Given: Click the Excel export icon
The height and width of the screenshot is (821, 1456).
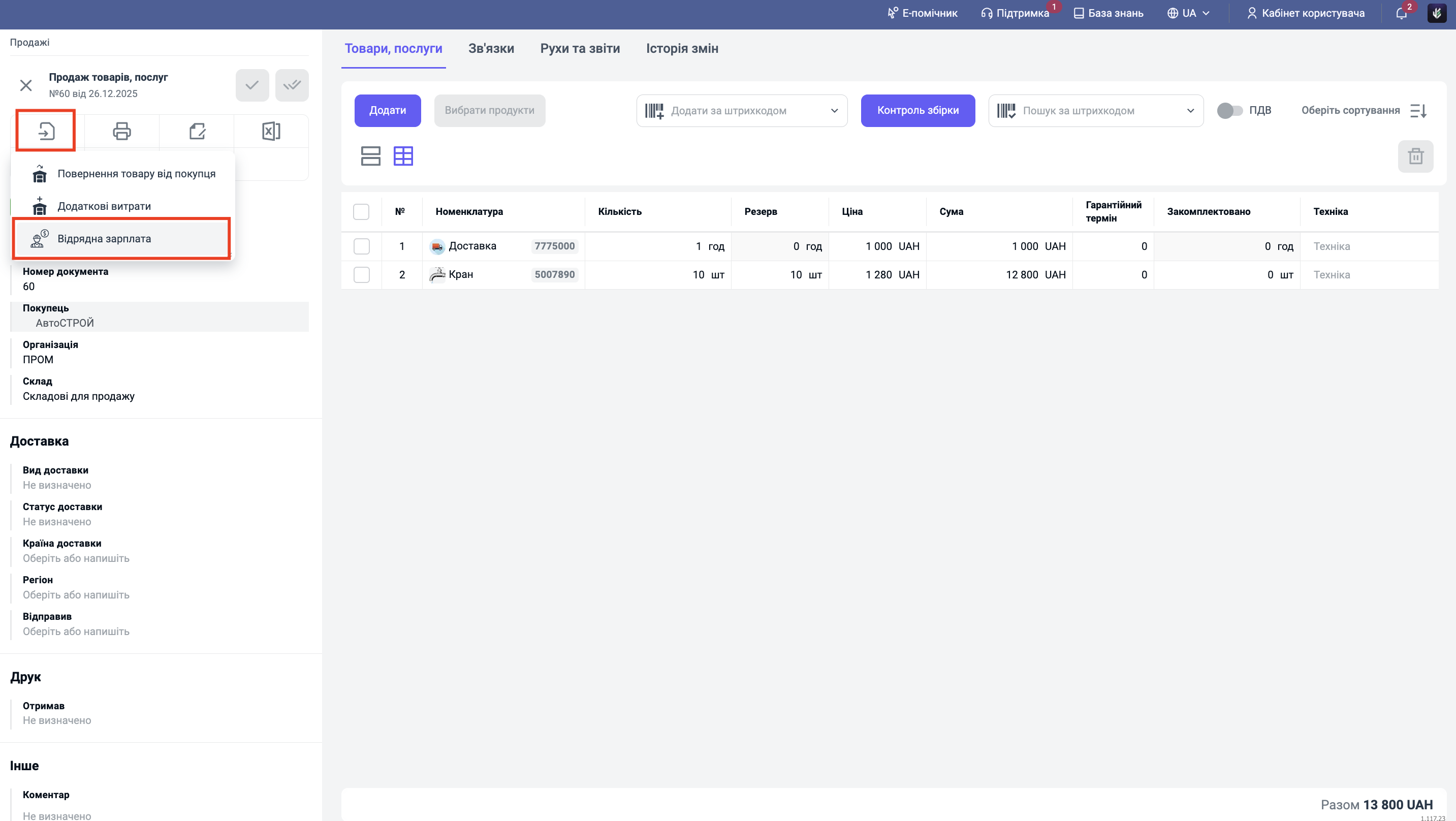Looking at the screenshot, I should point(271,131).
